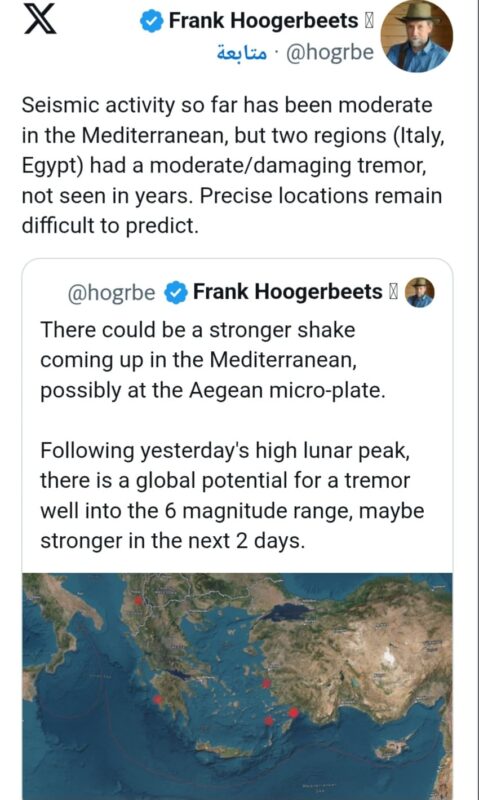Click the emoji after header name

point(369,21)
